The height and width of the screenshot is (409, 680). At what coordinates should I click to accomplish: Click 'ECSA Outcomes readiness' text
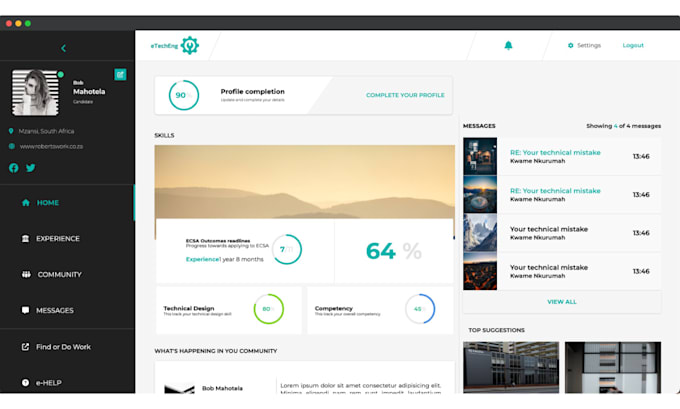click(218, 240)
